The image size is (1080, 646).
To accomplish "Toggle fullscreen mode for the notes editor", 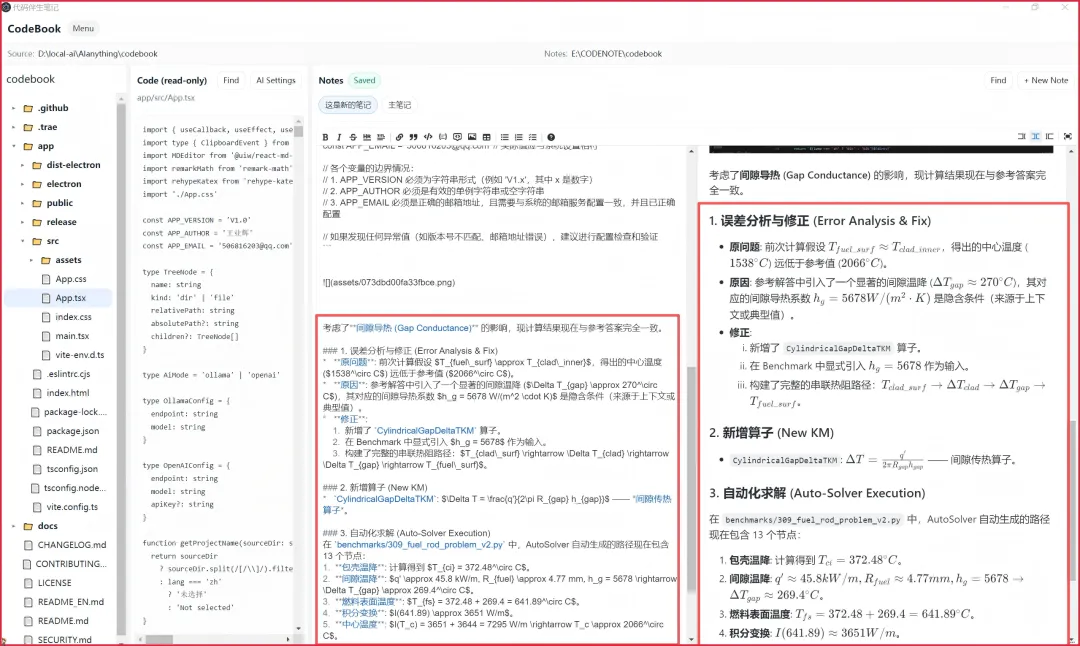I will coord(1068,136).
